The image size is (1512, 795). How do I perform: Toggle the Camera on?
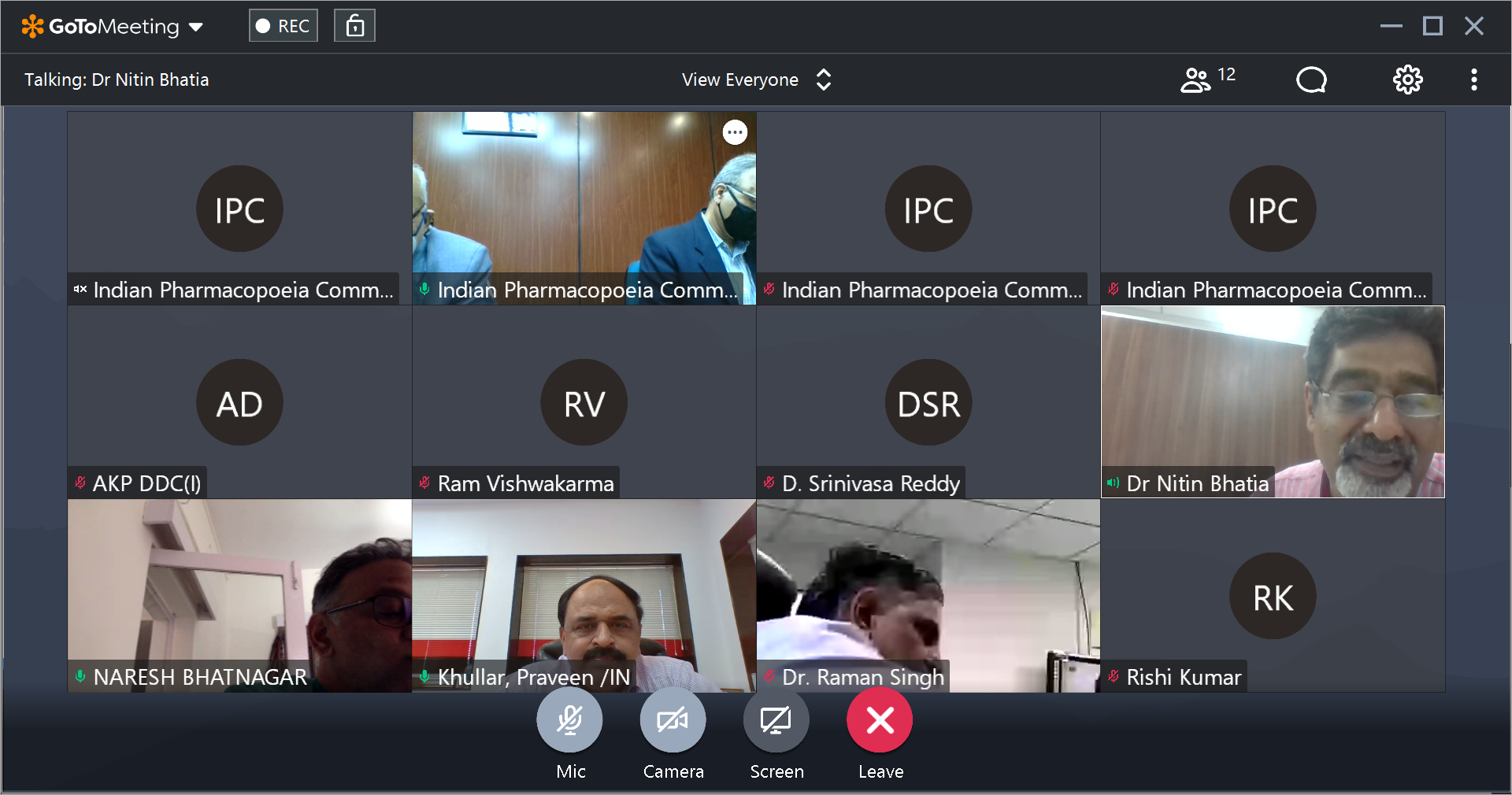click(673, 720)
